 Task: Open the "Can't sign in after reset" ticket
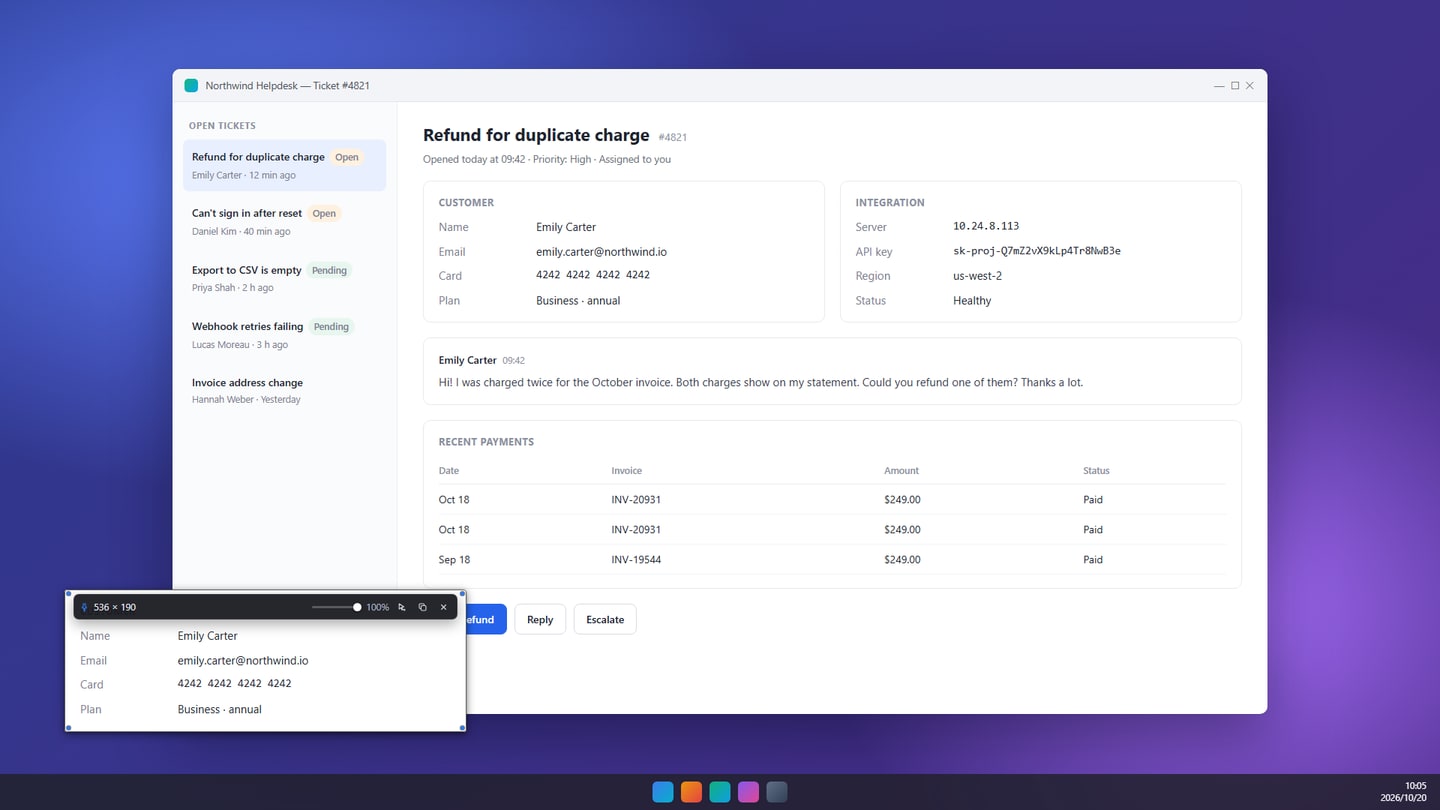click(284, 222)
